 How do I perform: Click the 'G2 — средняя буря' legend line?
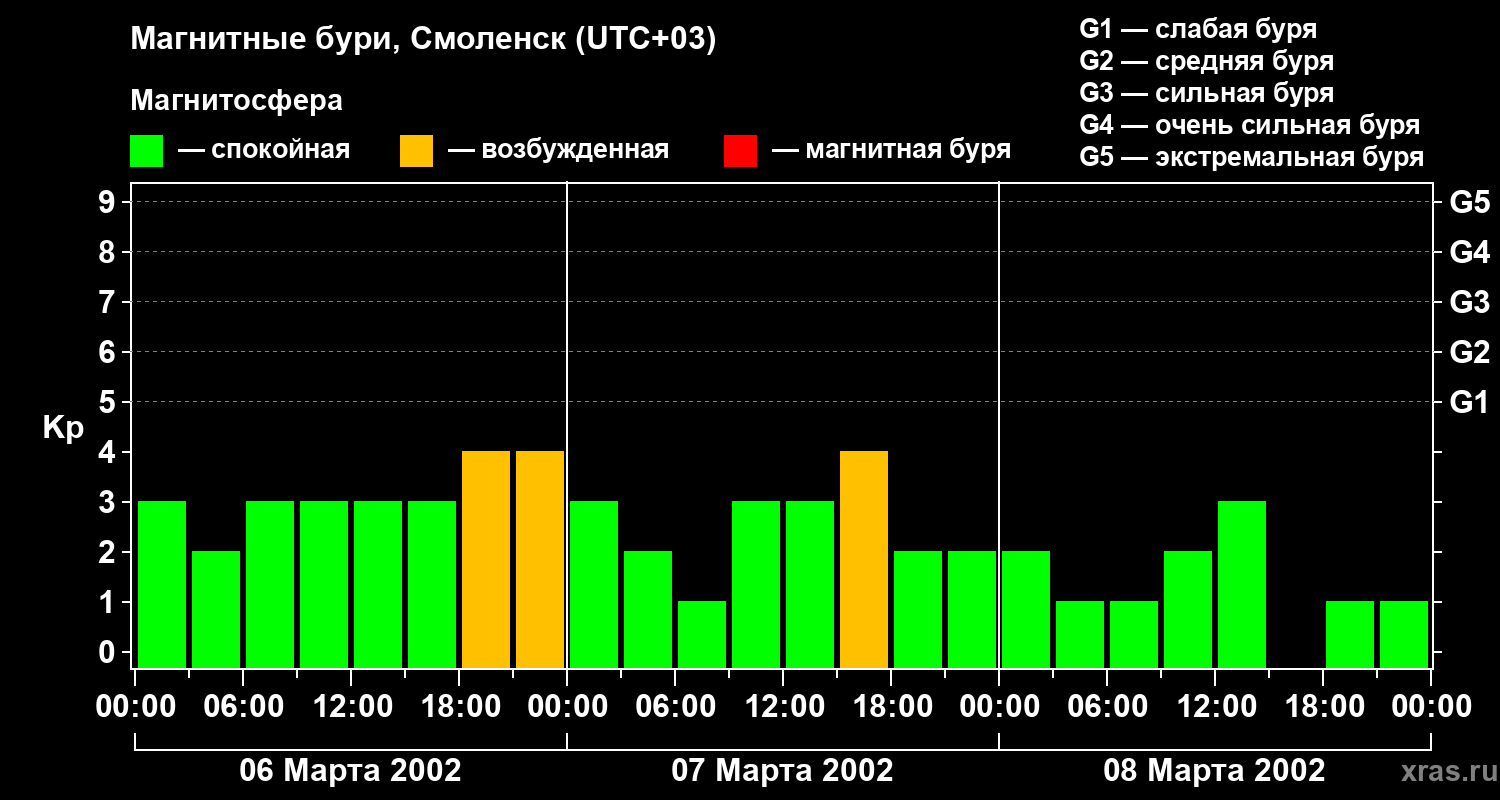pyautogui.click(x=1207, y=61)
